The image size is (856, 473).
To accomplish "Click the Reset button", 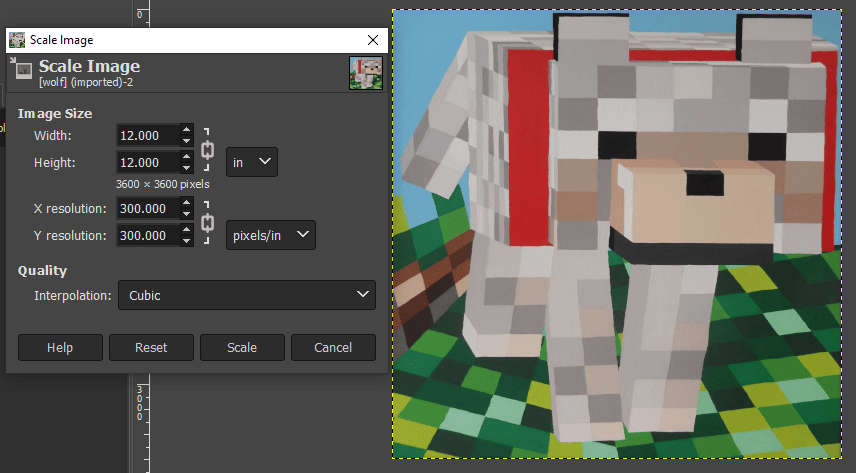I will (151, 347).
